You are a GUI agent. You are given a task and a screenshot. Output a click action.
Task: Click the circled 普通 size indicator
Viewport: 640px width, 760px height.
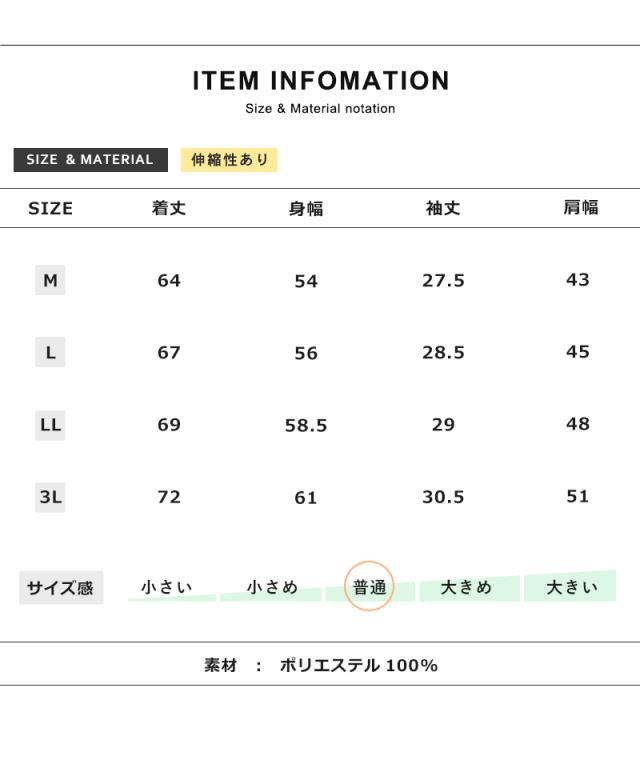pyautogui.click(x=369, y=587)
